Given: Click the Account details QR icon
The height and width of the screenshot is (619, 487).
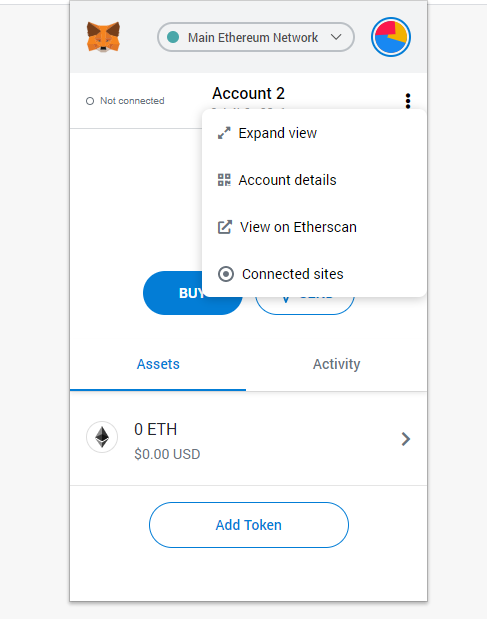Looking at the screenshot, I should click(224, 180).
